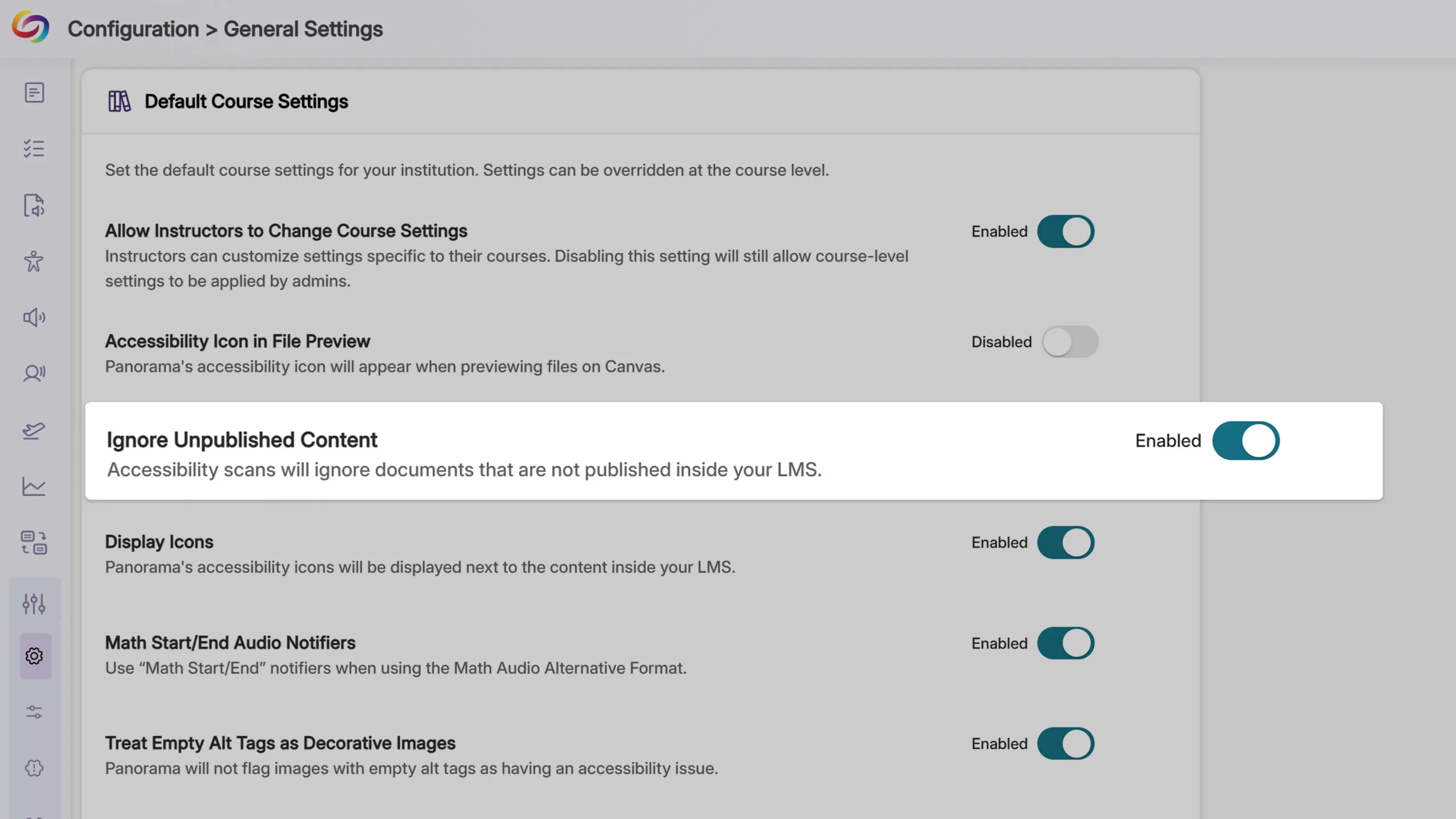The height and width of the screenshot is (819, 1456).
Task: Click the airplane departure sidebar icon
Action: click(34, 431)
